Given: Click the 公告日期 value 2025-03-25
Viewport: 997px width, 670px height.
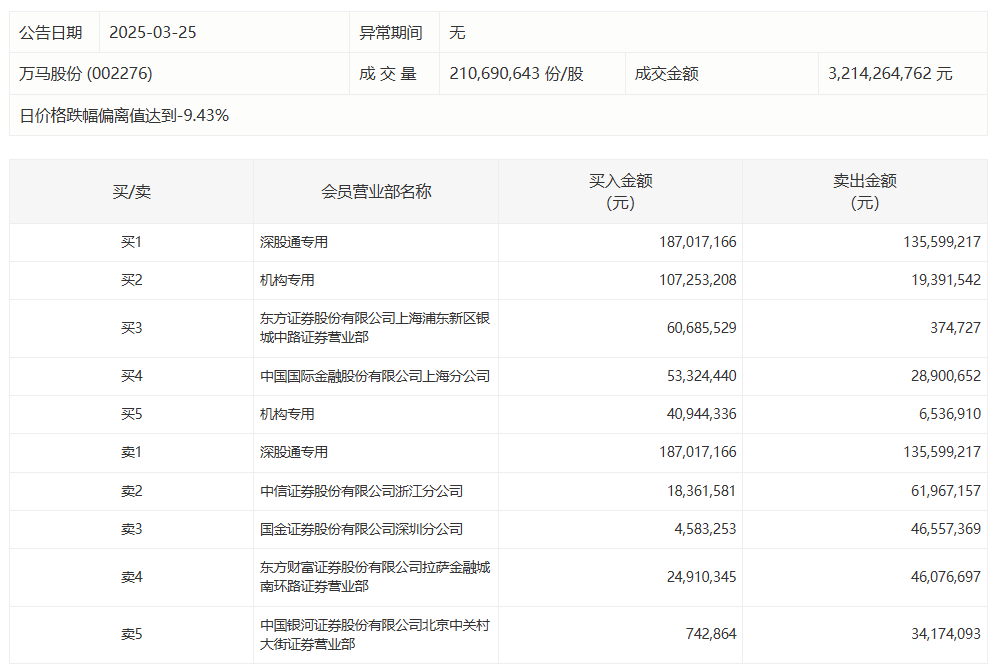Looking at the screenshot, I should click(153, 32).
